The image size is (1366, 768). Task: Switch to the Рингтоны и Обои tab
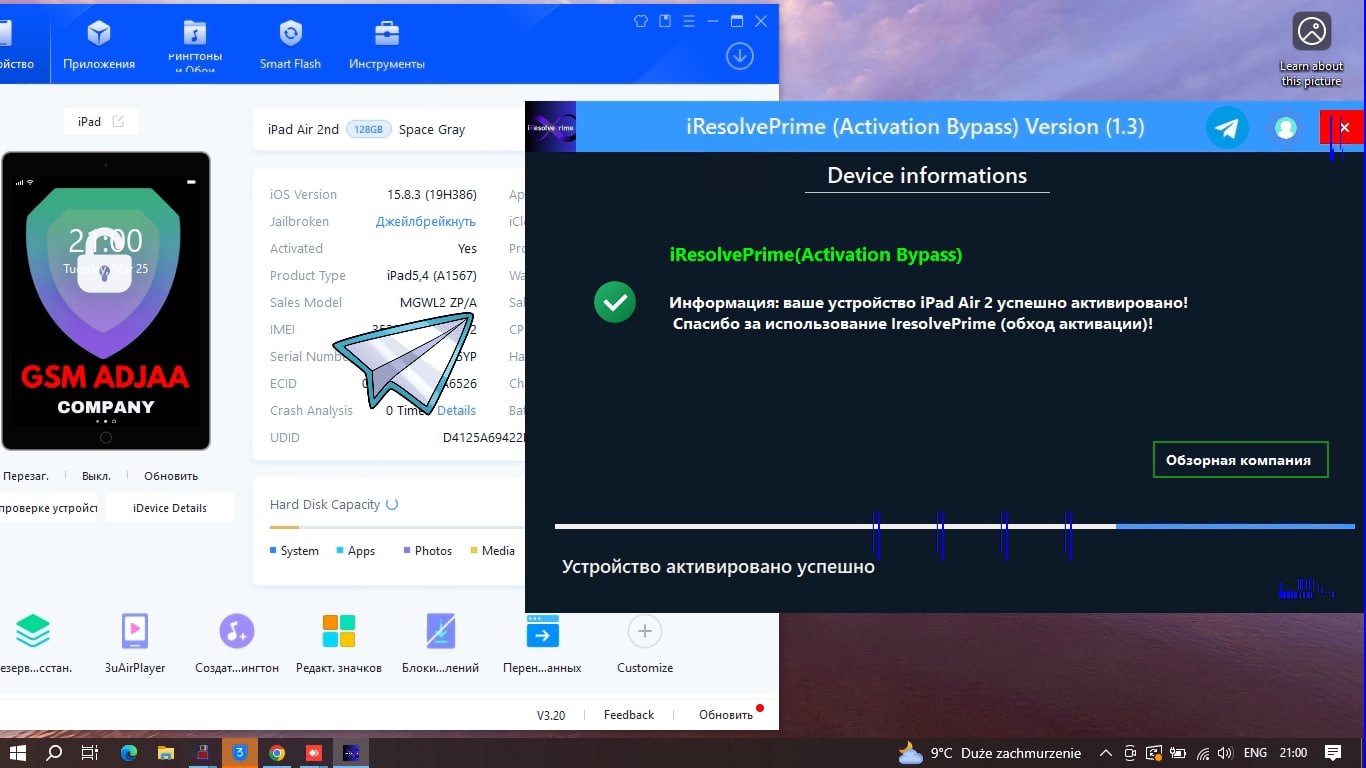coord(195,46)
